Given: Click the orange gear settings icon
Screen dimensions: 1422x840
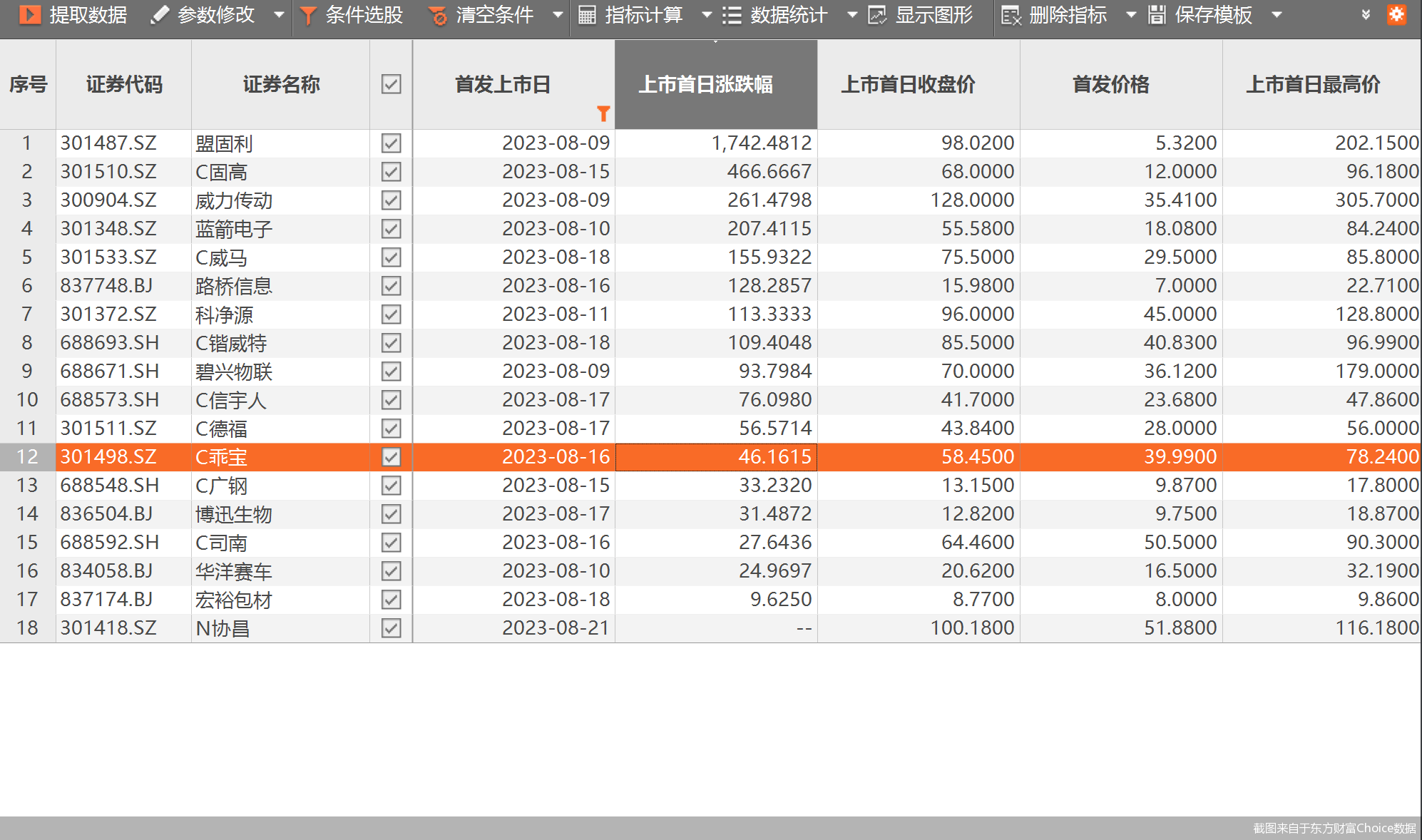Looking at the screenshot, I should 1396,14.
